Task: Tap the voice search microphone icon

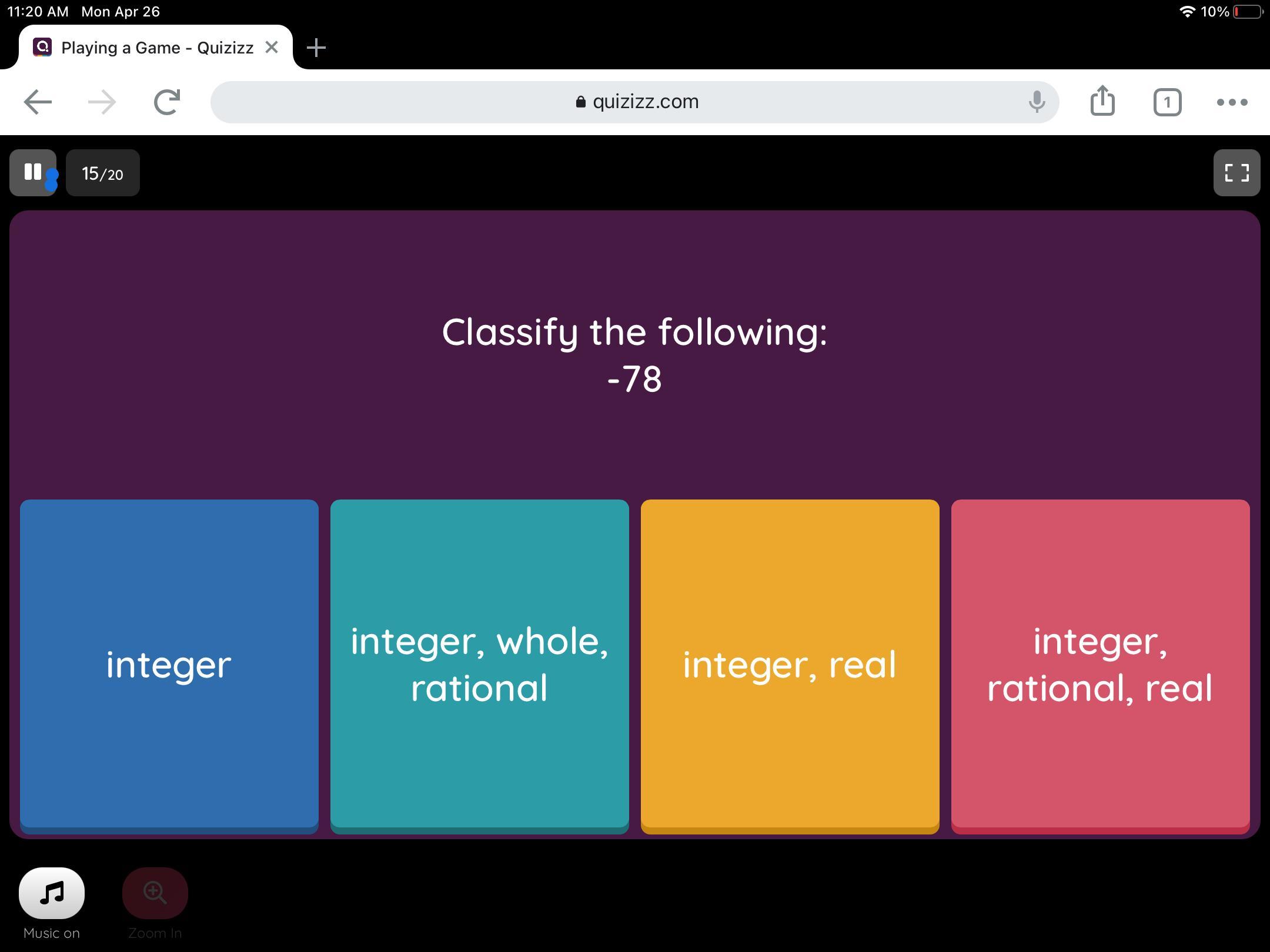Action: pos(1037,102)
